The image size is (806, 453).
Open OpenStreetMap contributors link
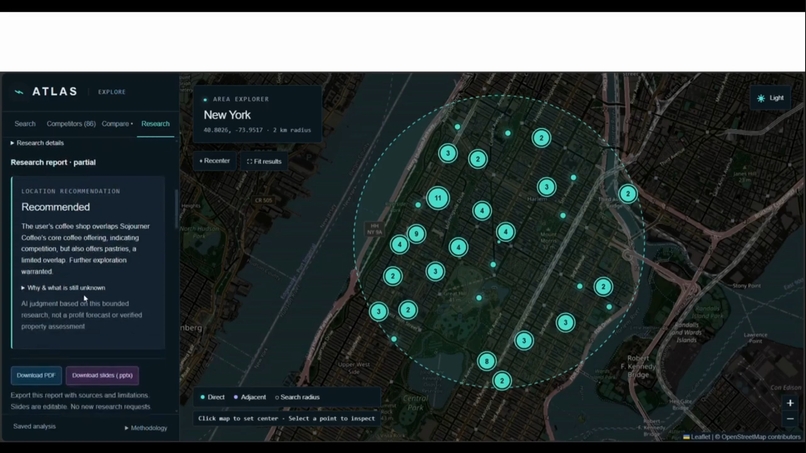click(761, 437)
